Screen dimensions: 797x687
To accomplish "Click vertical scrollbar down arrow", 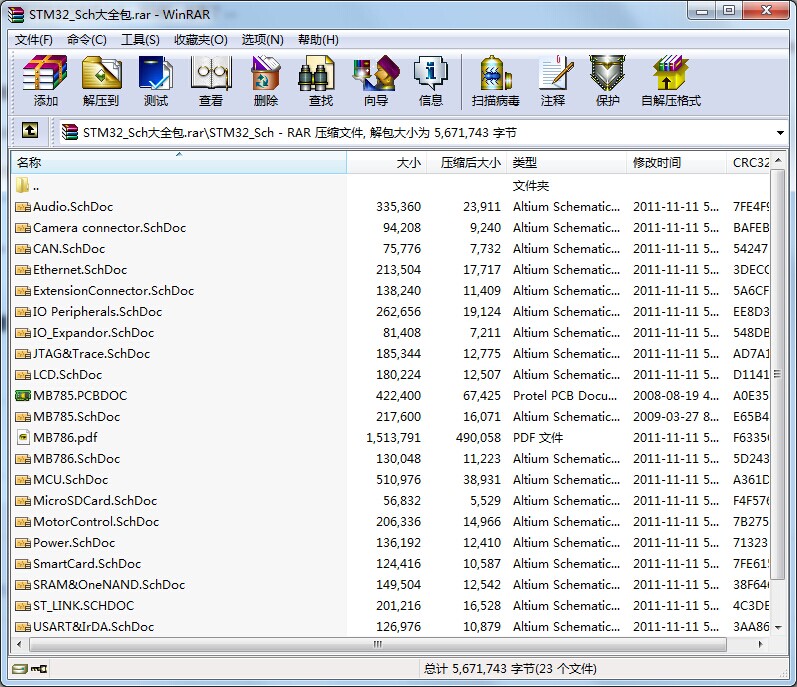I will point(778,628).
